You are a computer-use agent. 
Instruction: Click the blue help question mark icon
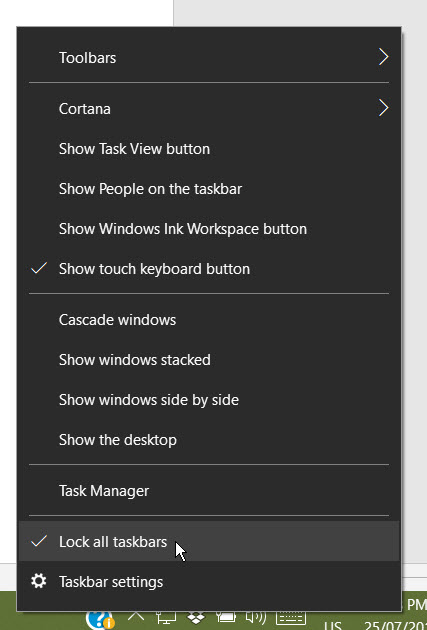click(x=100, y=620)
